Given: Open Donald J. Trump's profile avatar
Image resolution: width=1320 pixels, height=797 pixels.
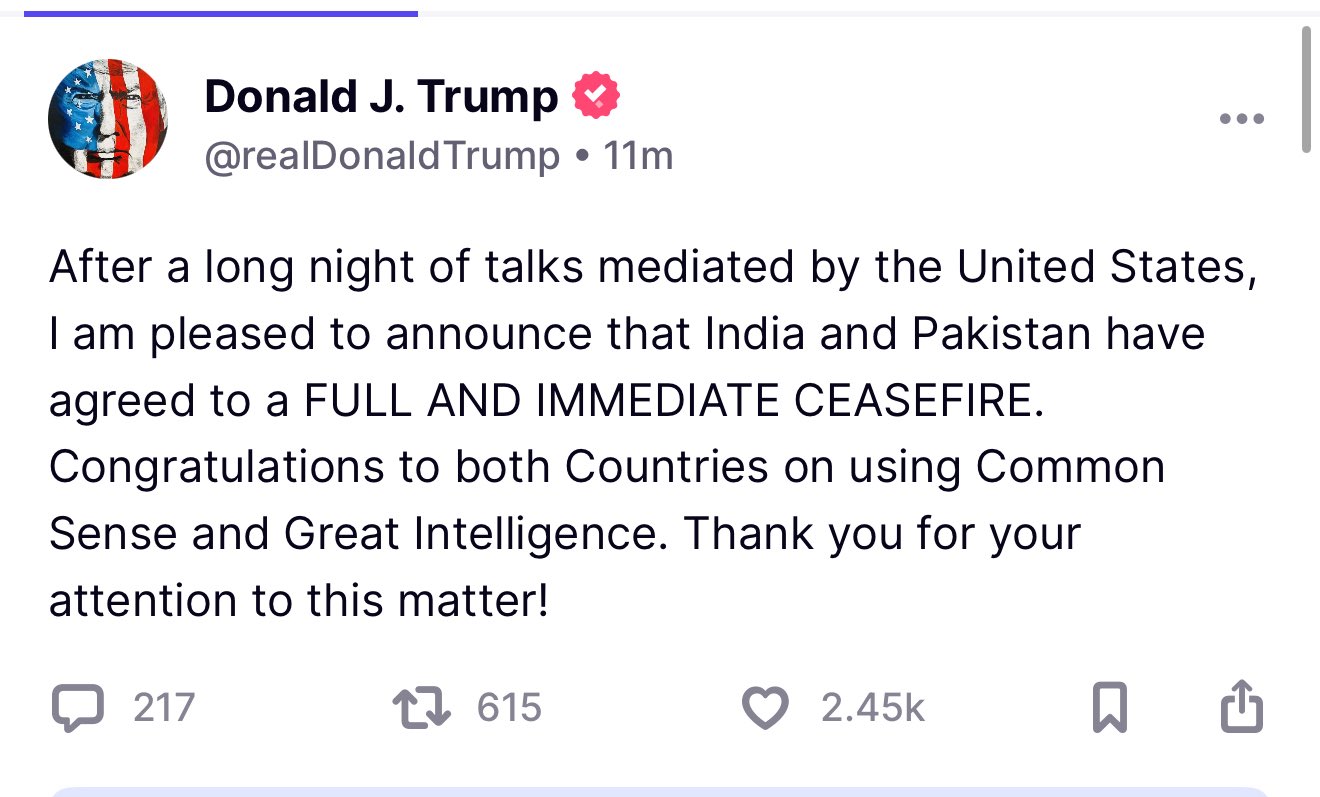Looking at the screenshot, I should [108, 119].
